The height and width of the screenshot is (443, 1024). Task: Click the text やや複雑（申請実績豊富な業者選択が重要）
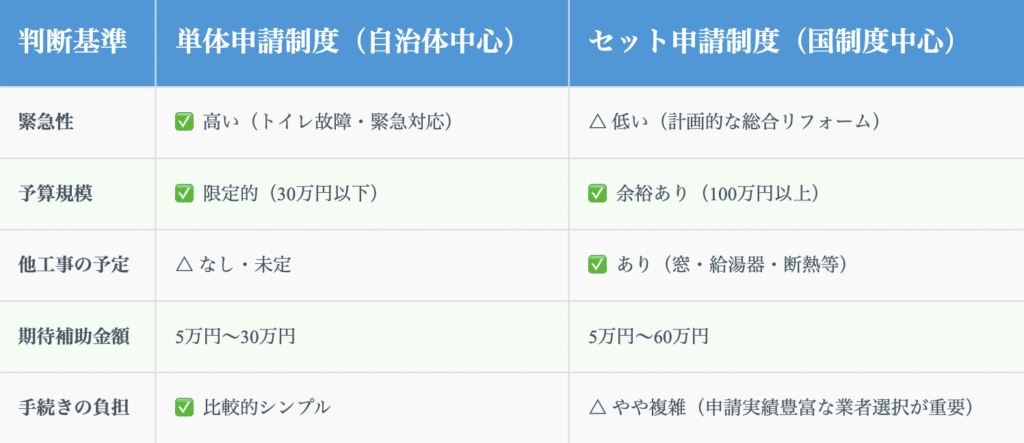788,407
